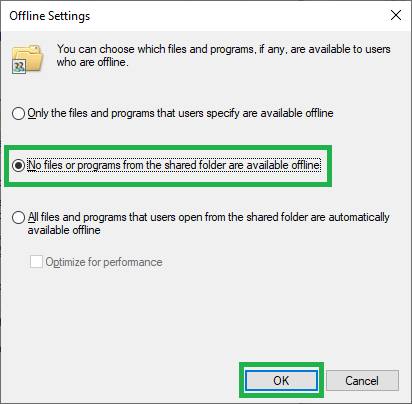Viewport: 412px width, 404px height.
Task: Click the 'who are offline.' description line
Action: [92, 62]
